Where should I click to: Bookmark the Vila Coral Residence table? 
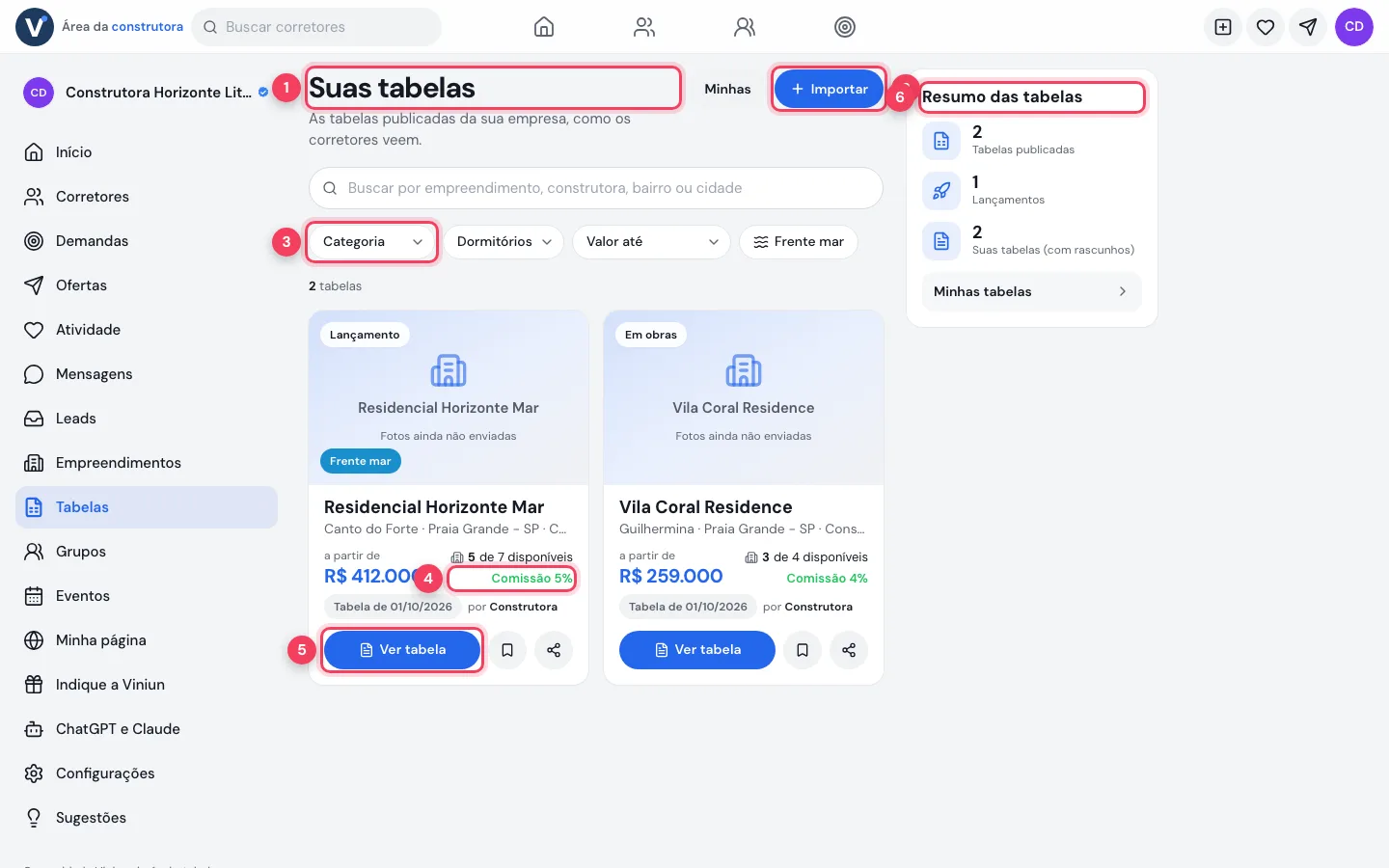point(803,650)
